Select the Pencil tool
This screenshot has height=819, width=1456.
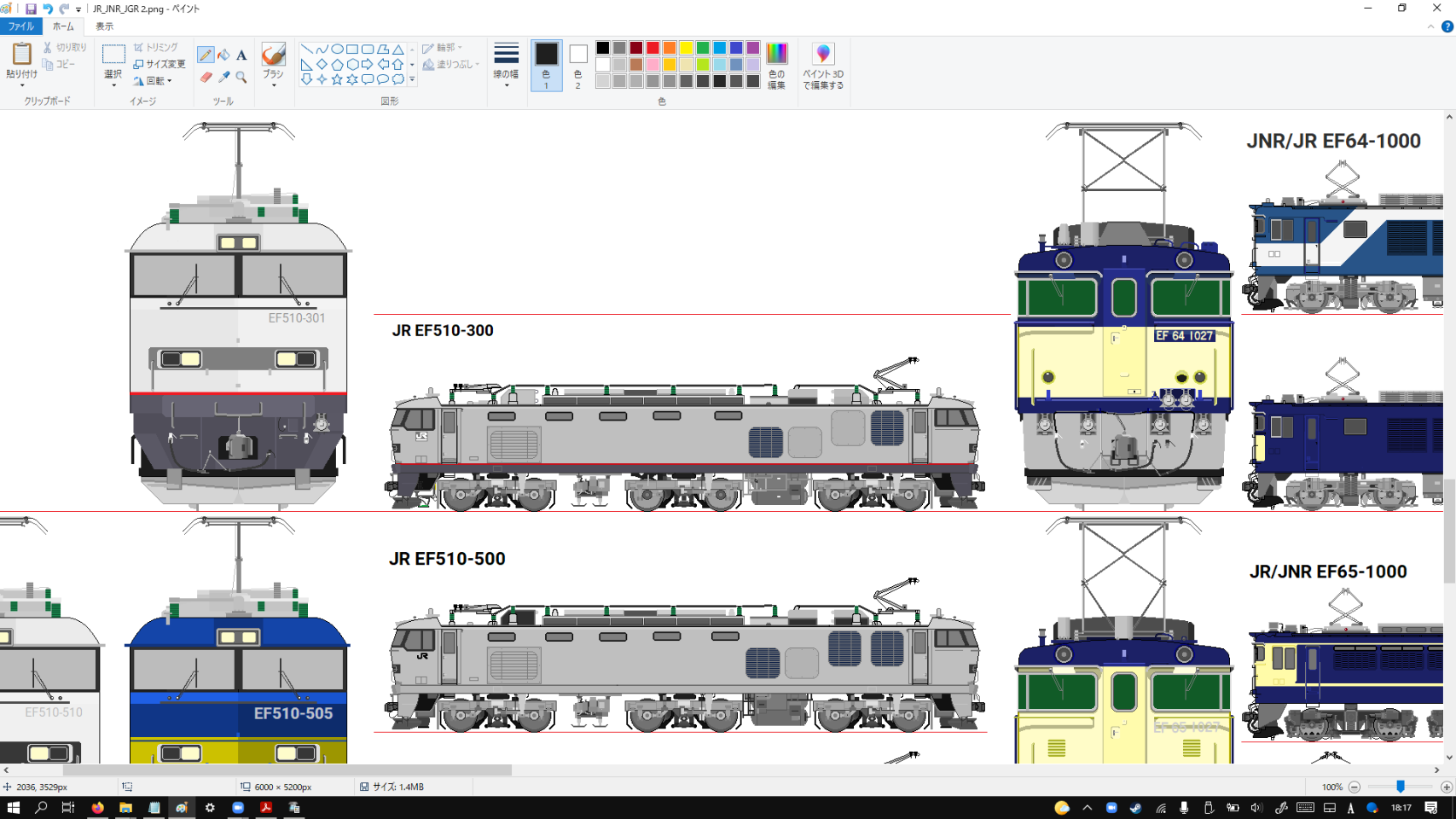click(x=206, y=55)
